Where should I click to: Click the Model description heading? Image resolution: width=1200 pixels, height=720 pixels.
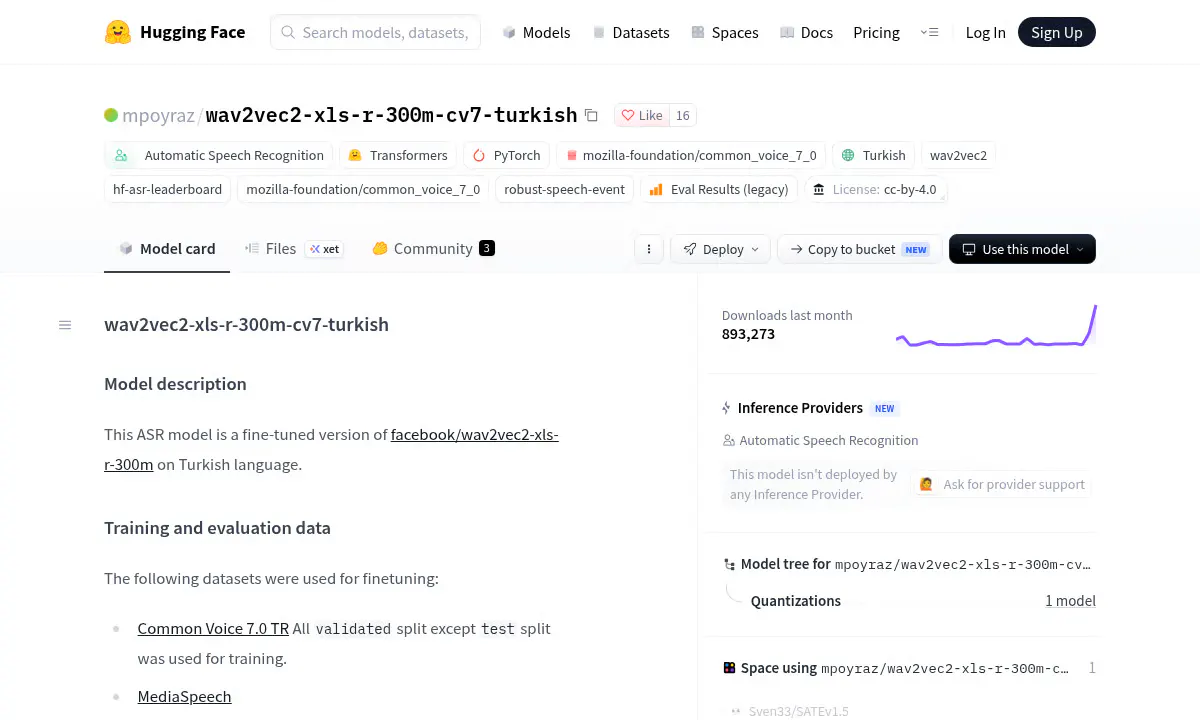click(x=175, y=384)
